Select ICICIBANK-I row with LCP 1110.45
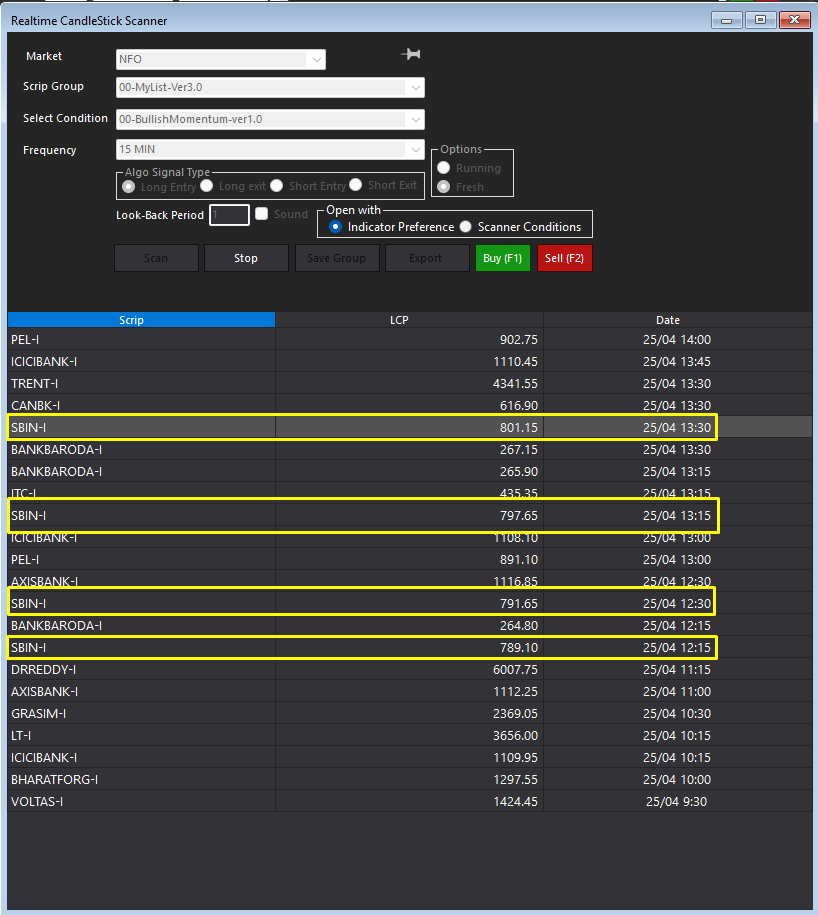The height and width of the screenshot is (915, 818). pos(410,362)
